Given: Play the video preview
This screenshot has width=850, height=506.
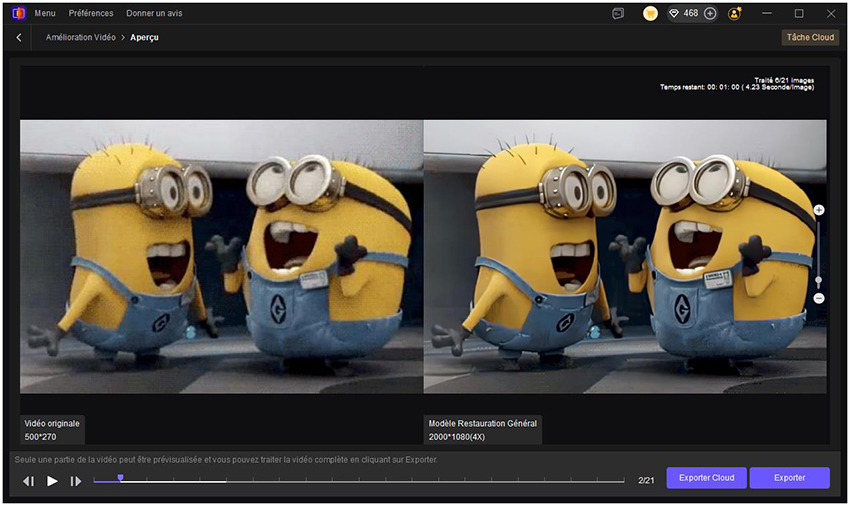Looking at the screenshot, I should click(52, 481).
